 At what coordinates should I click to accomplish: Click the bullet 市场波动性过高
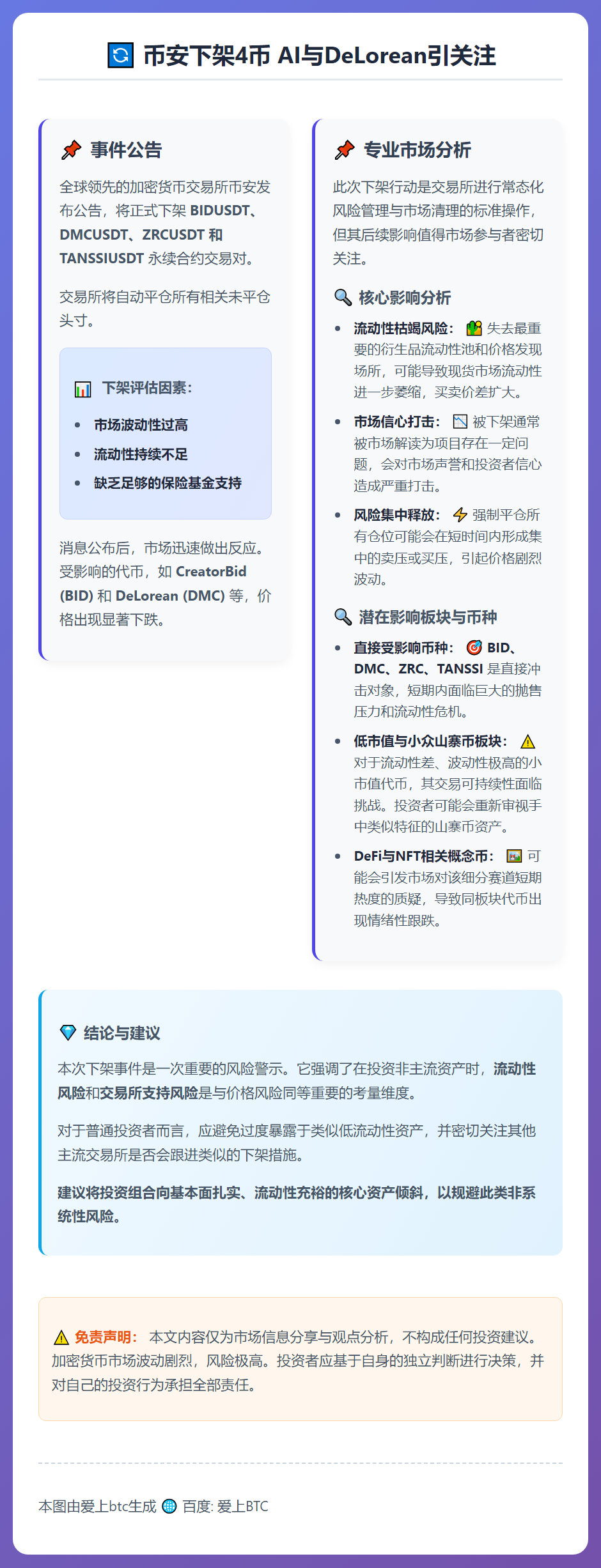[x=141, y=425]
